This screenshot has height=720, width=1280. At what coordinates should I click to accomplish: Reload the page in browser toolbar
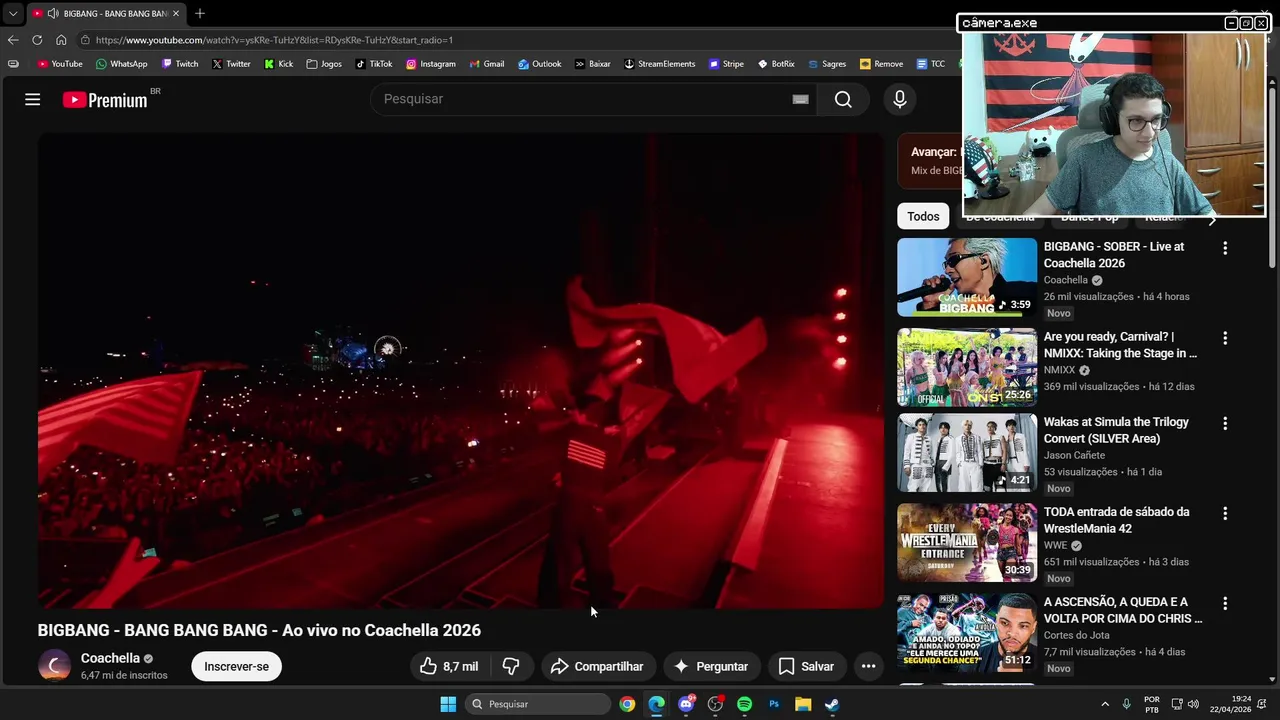point(37,40)
